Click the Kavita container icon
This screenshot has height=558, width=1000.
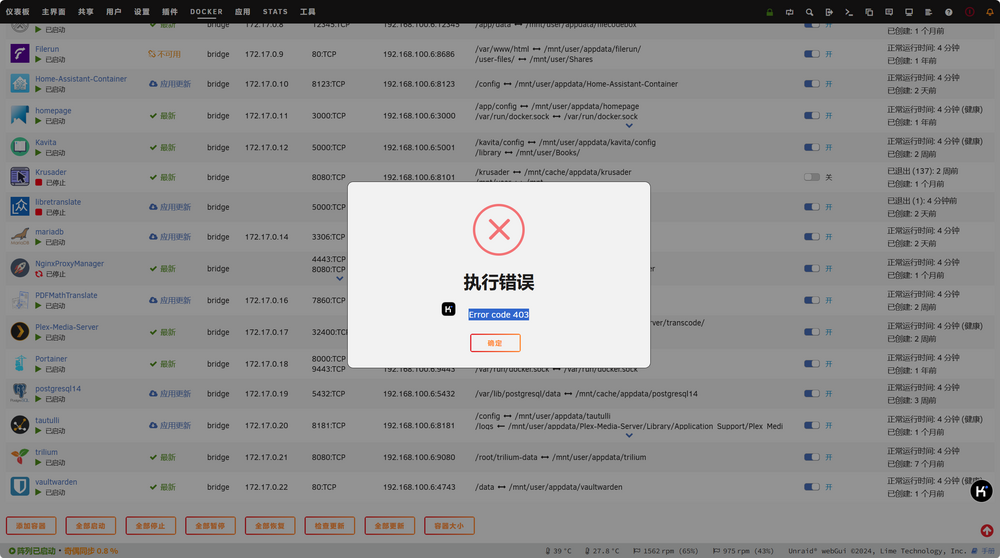pos(20,147)
